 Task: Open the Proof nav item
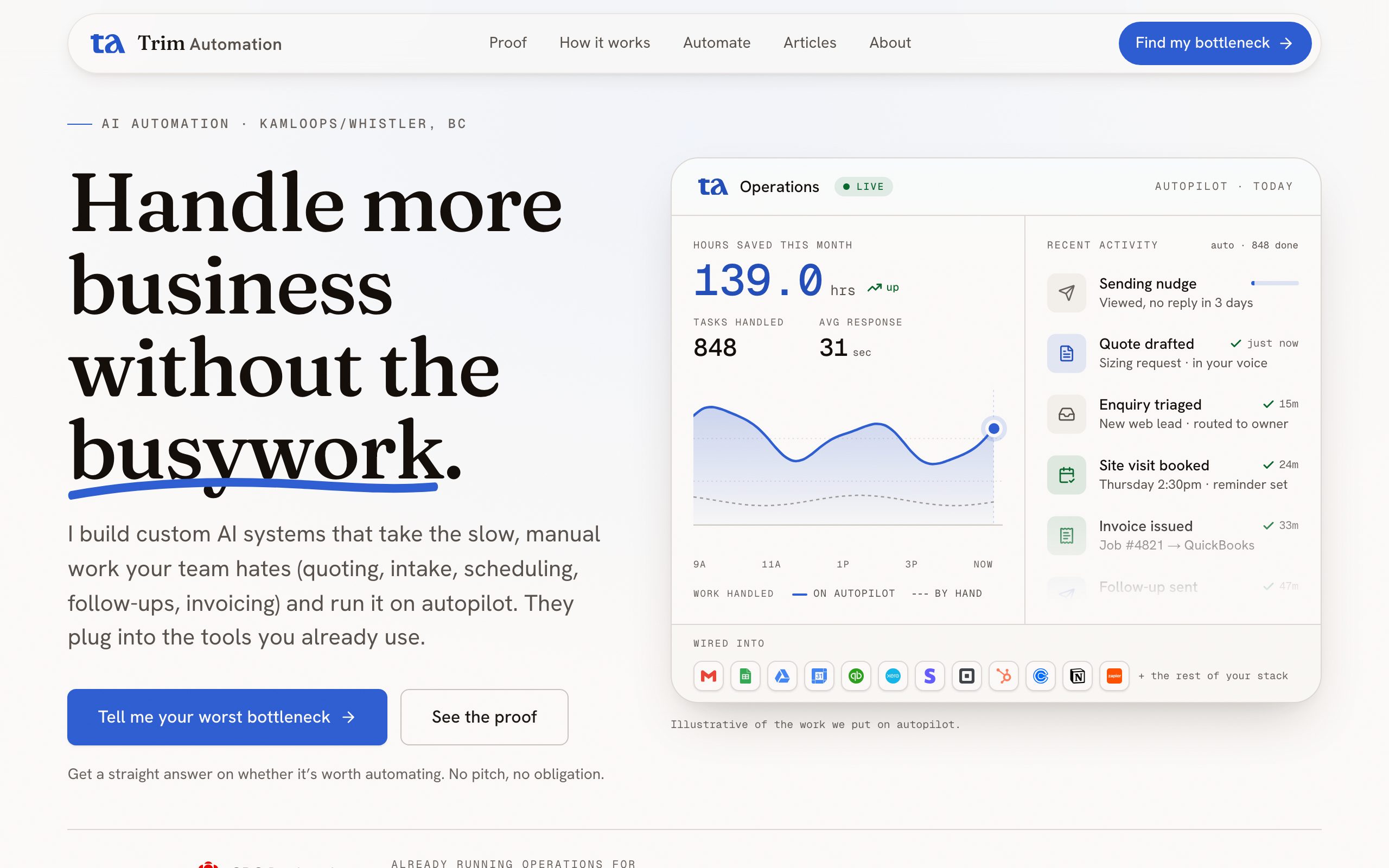coord(507,43)
